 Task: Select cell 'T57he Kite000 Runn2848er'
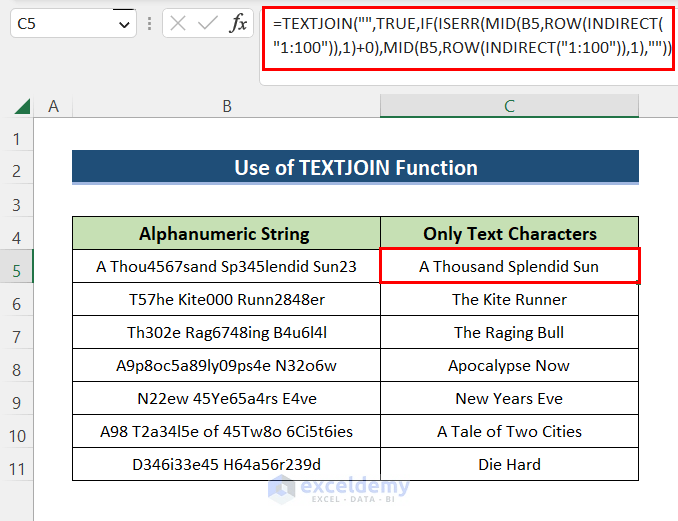[227, 299]
